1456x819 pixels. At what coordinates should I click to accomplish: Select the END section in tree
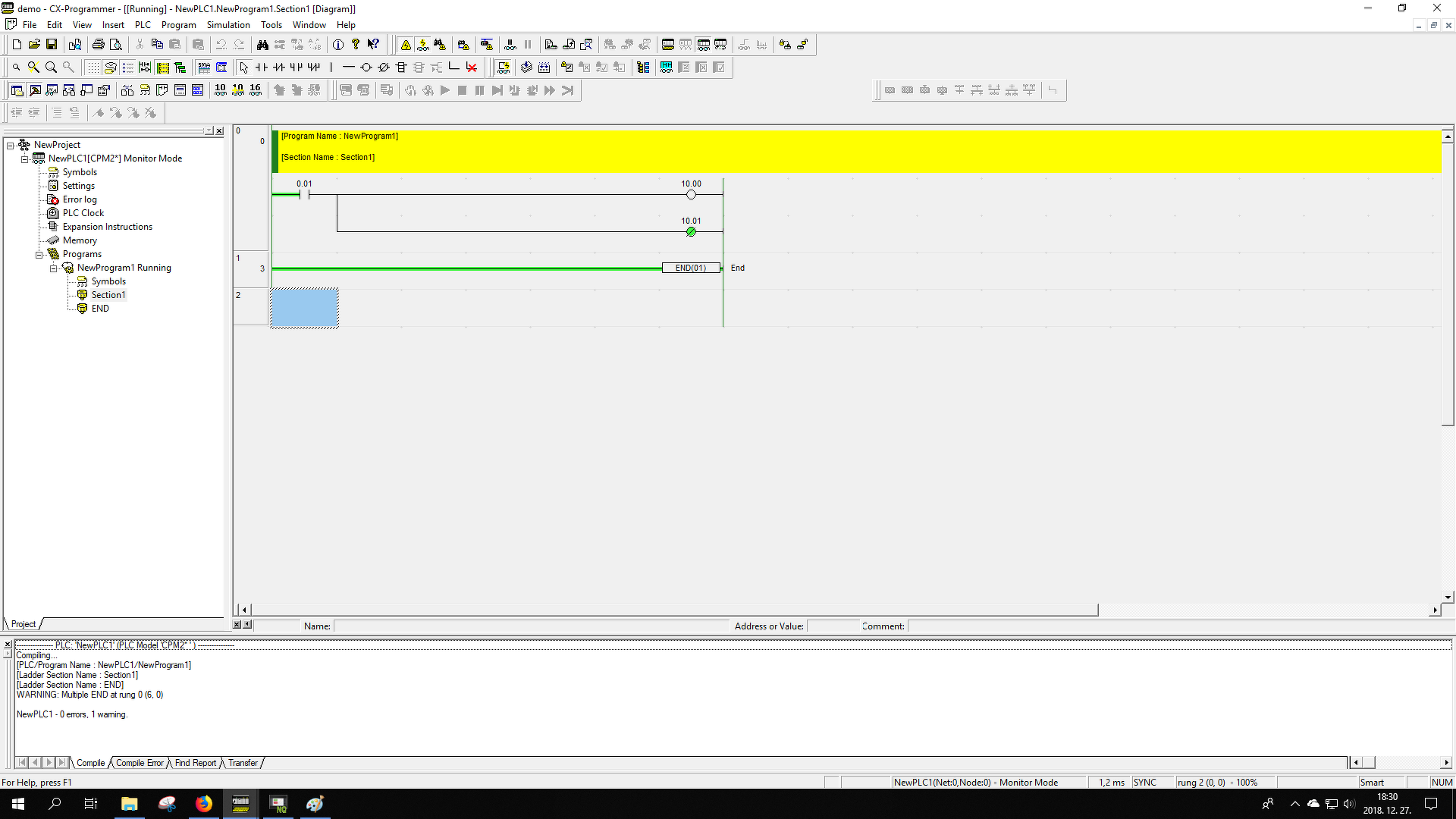pyautogui.click(x=100, y=309)
